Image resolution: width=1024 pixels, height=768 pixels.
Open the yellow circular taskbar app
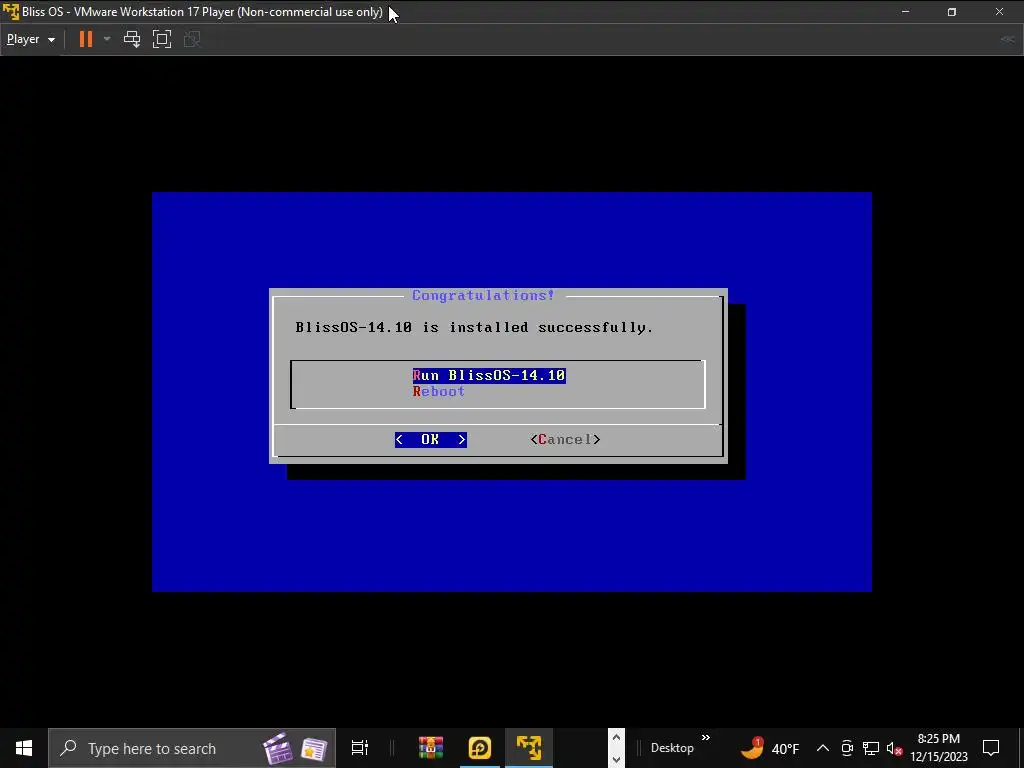point(479,748)
